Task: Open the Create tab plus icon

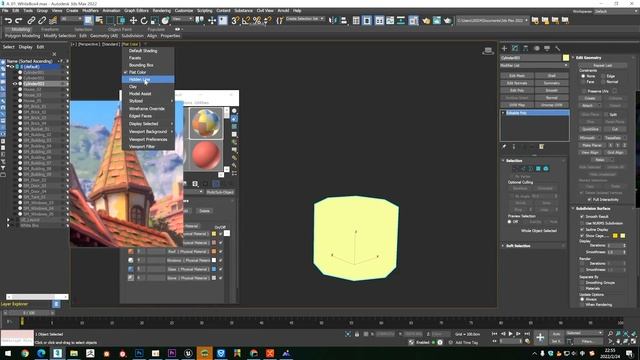Action: pos(504,48)
